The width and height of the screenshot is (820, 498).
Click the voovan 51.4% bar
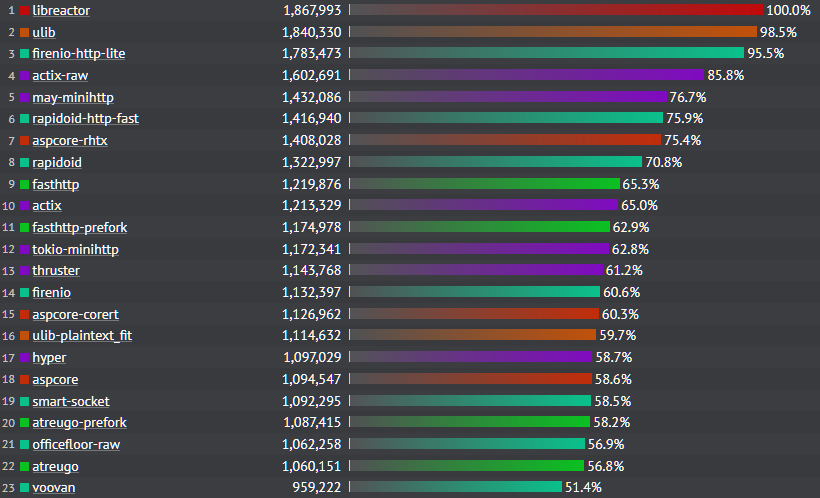456,487
